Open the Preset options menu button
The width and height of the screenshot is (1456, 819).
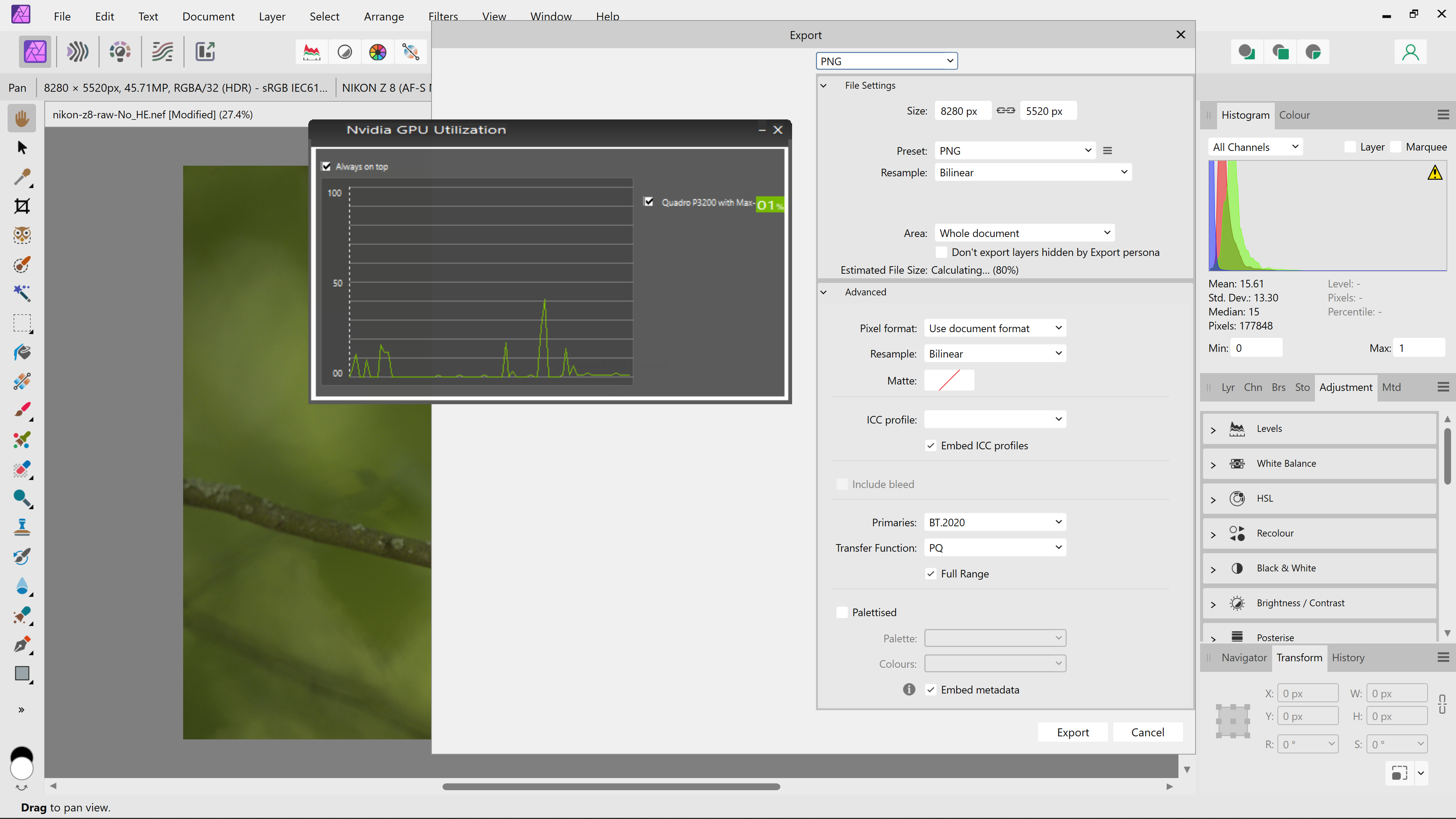(x=1108, y=151)
